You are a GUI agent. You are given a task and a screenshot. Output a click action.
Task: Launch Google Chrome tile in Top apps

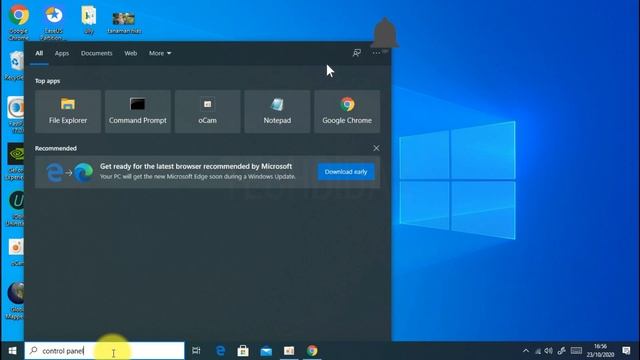pos(347,111)
